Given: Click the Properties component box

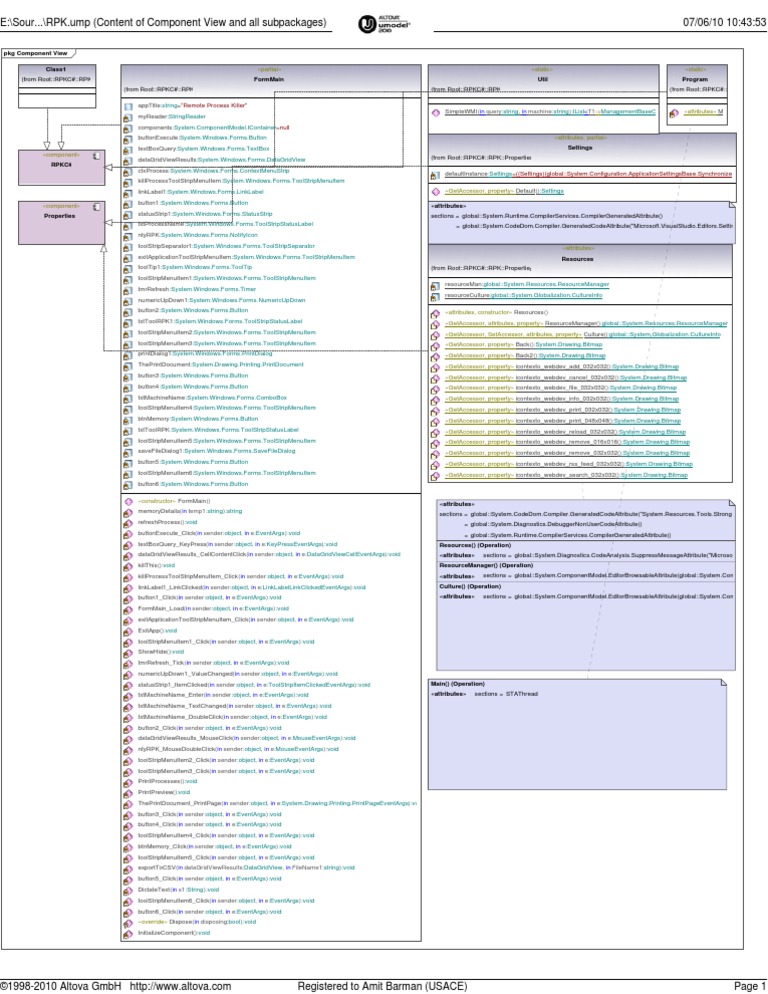Looking at the screenshot, I should (62, 223).
